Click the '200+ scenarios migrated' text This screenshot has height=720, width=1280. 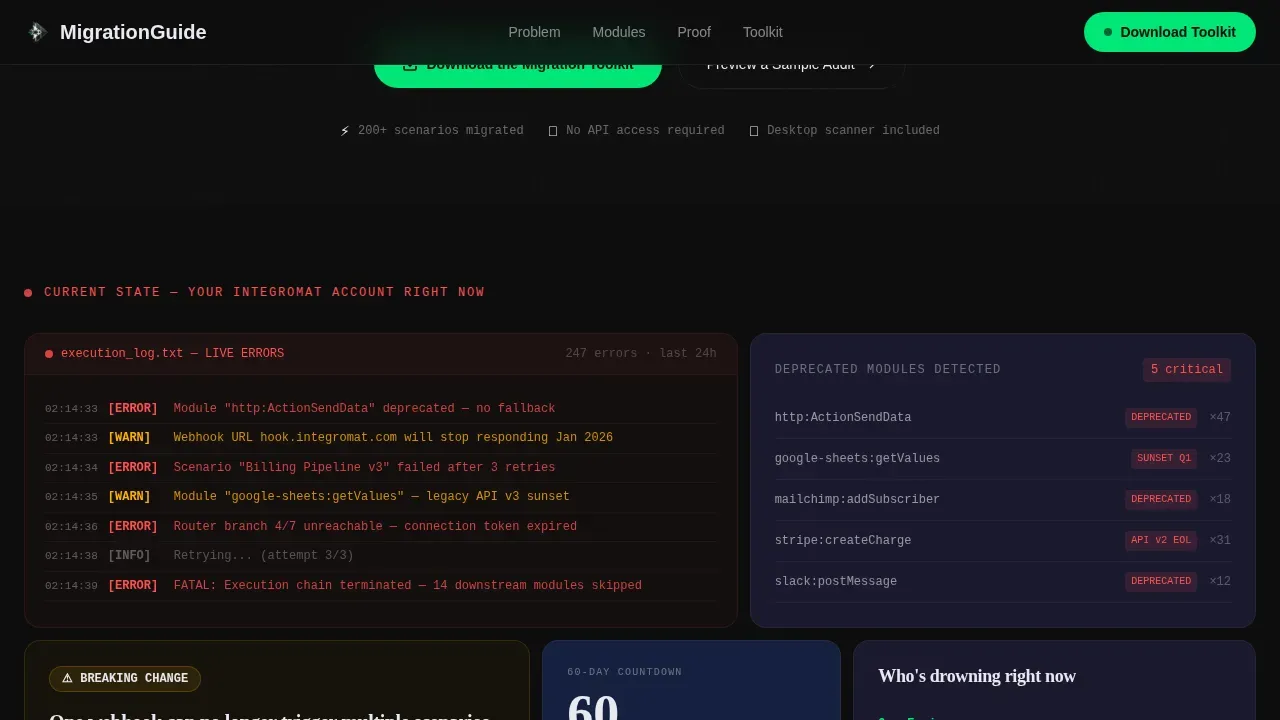tap(441, 131)
